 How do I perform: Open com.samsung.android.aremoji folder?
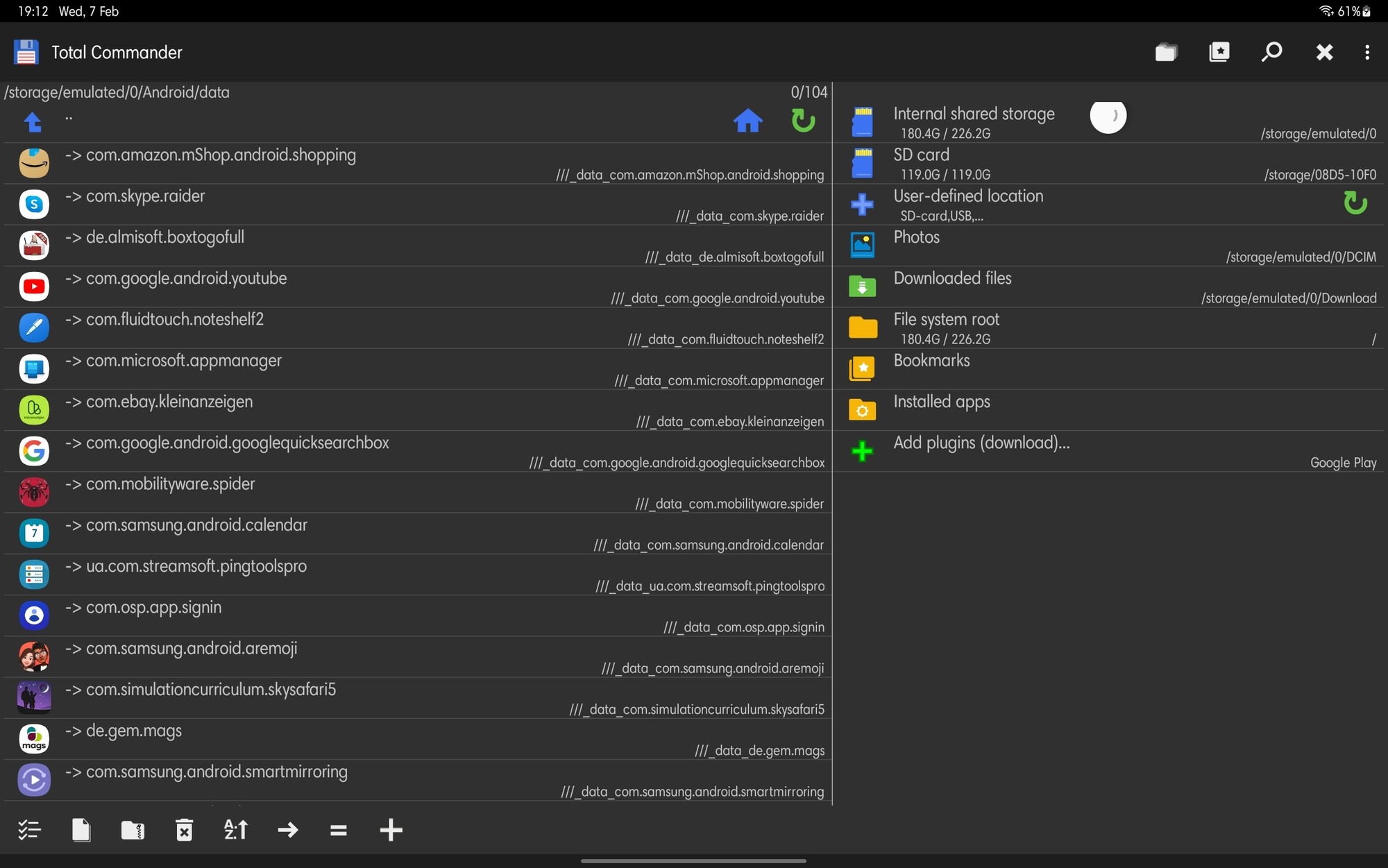[418, 657]
